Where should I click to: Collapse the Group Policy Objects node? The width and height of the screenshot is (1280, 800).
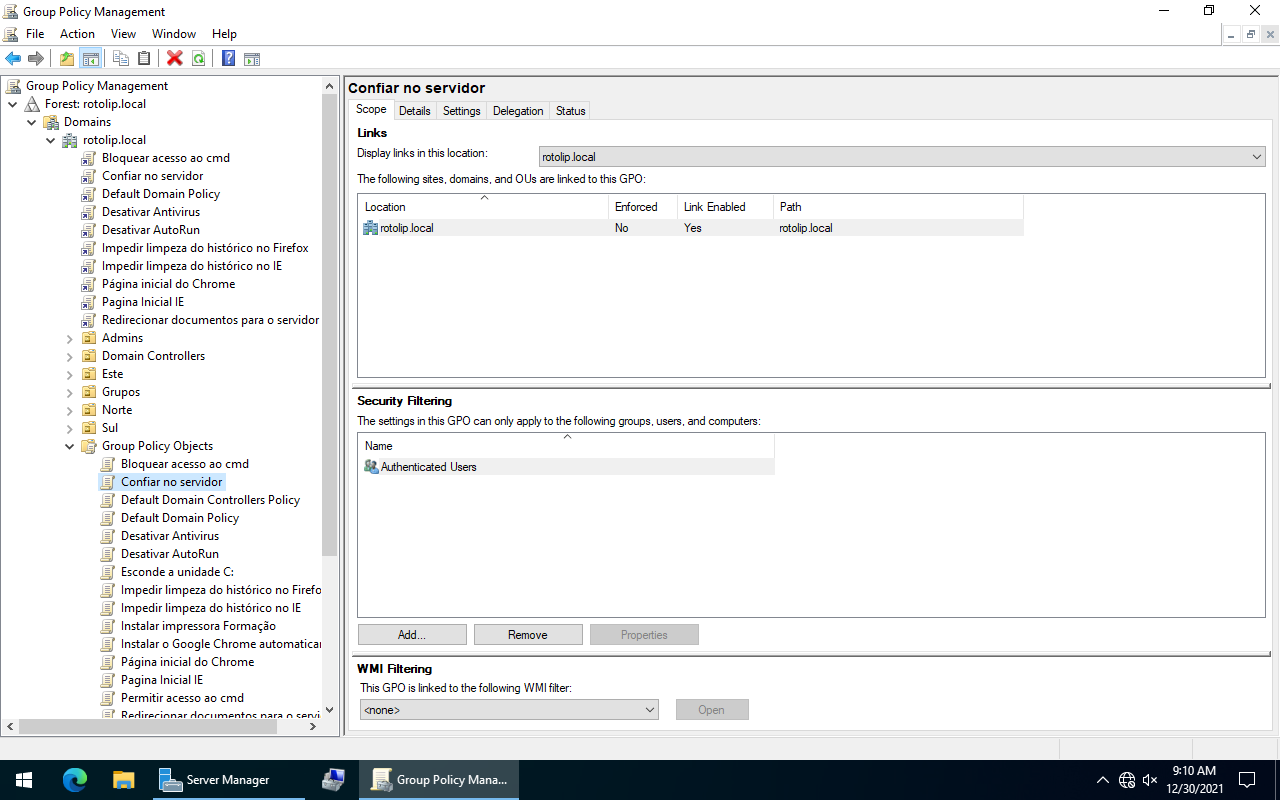pos(70,446)
